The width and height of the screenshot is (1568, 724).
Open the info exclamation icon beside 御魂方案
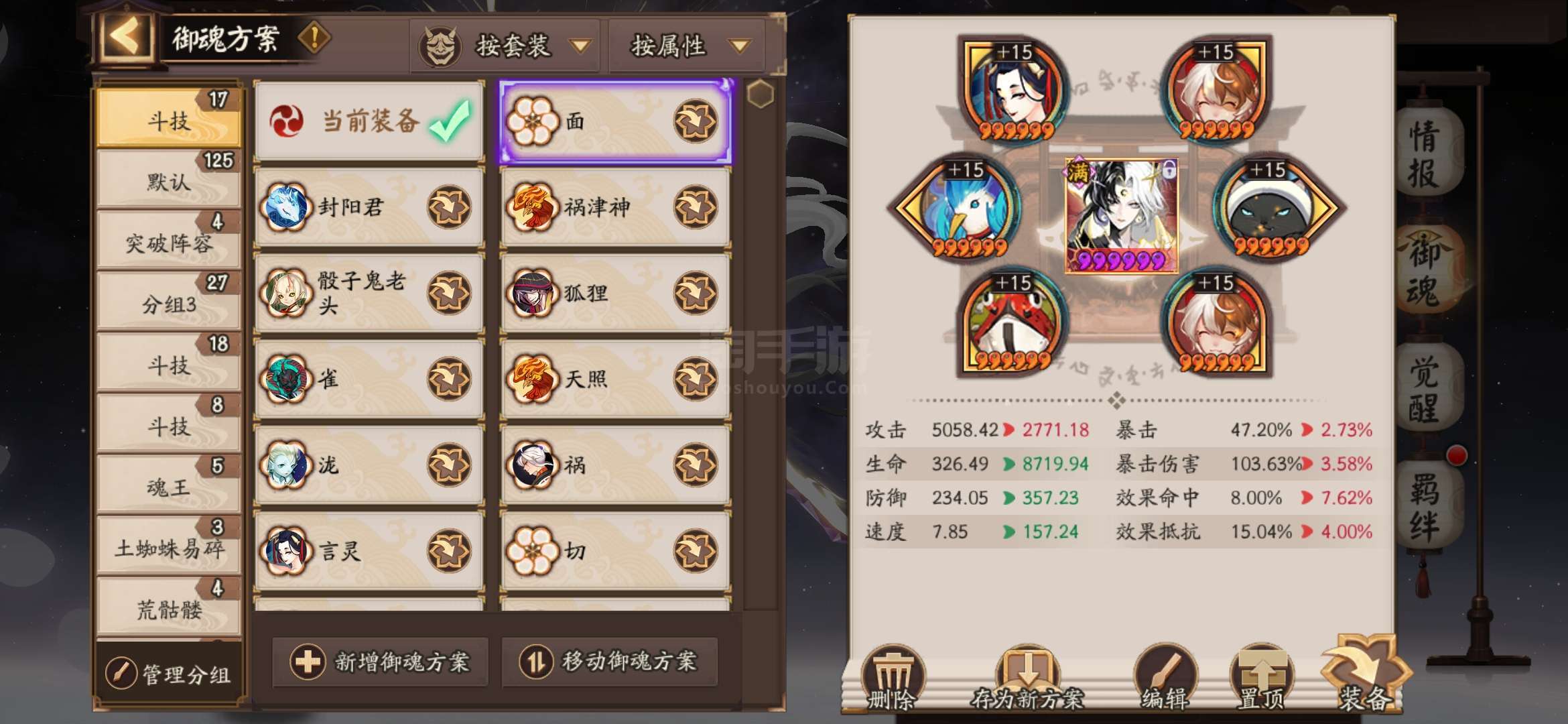point(314,38)
